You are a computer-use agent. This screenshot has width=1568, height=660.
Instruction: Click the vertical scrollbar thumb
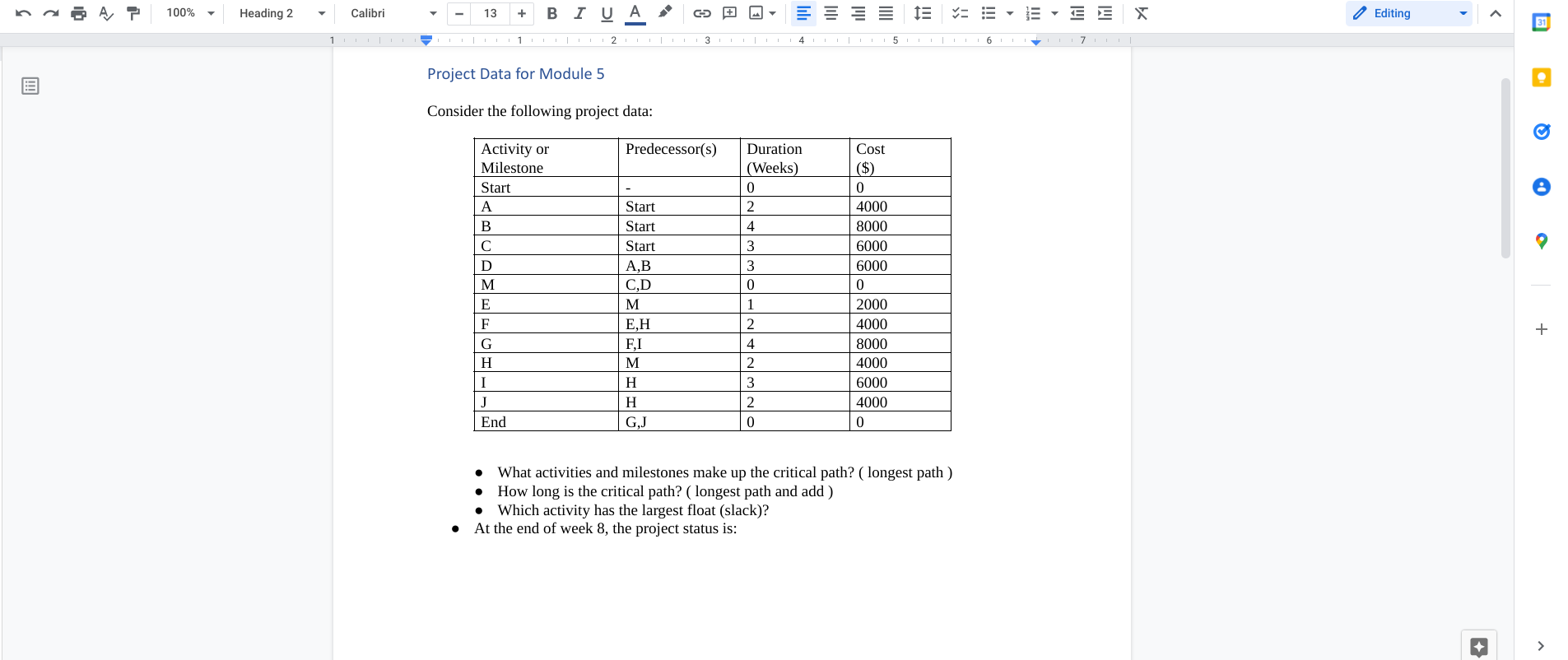[1505, 168]
